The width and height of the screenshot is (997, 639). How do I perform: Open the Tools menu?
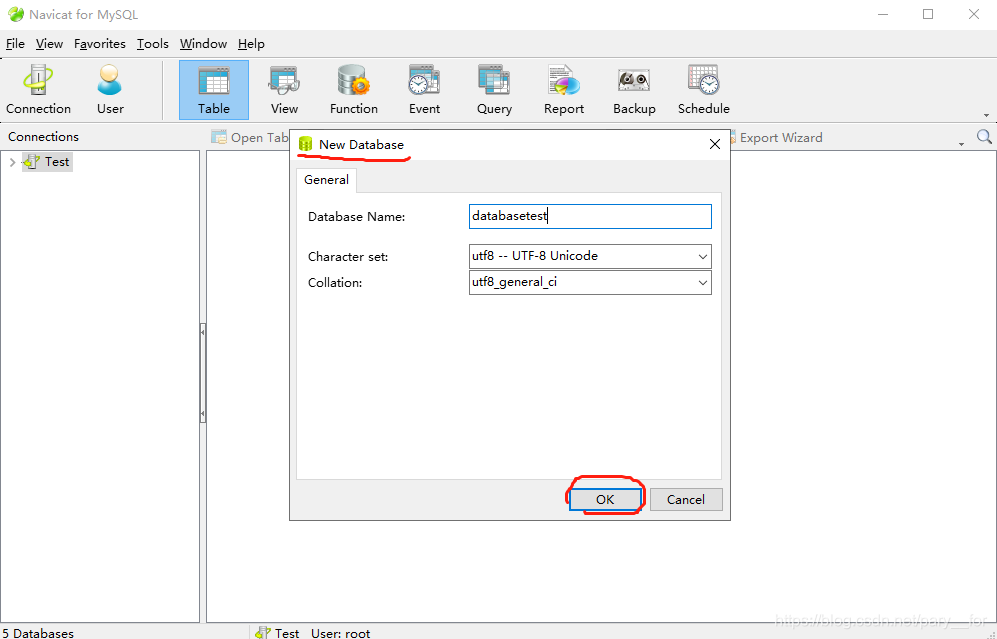(153, 44)
